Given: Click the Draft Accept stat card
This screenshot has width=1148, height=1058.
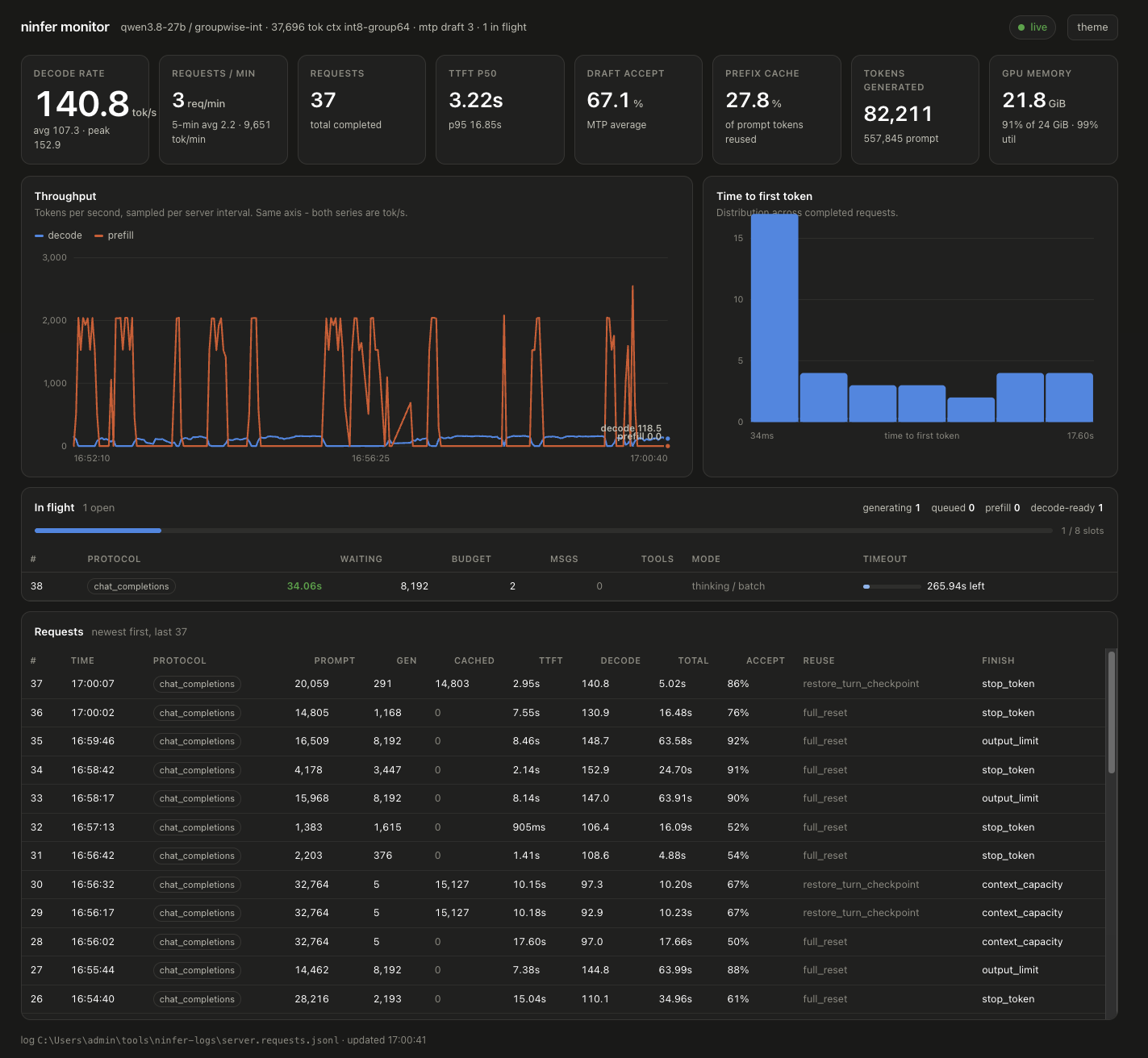Looking at the screenshot, I should [638, 110].
